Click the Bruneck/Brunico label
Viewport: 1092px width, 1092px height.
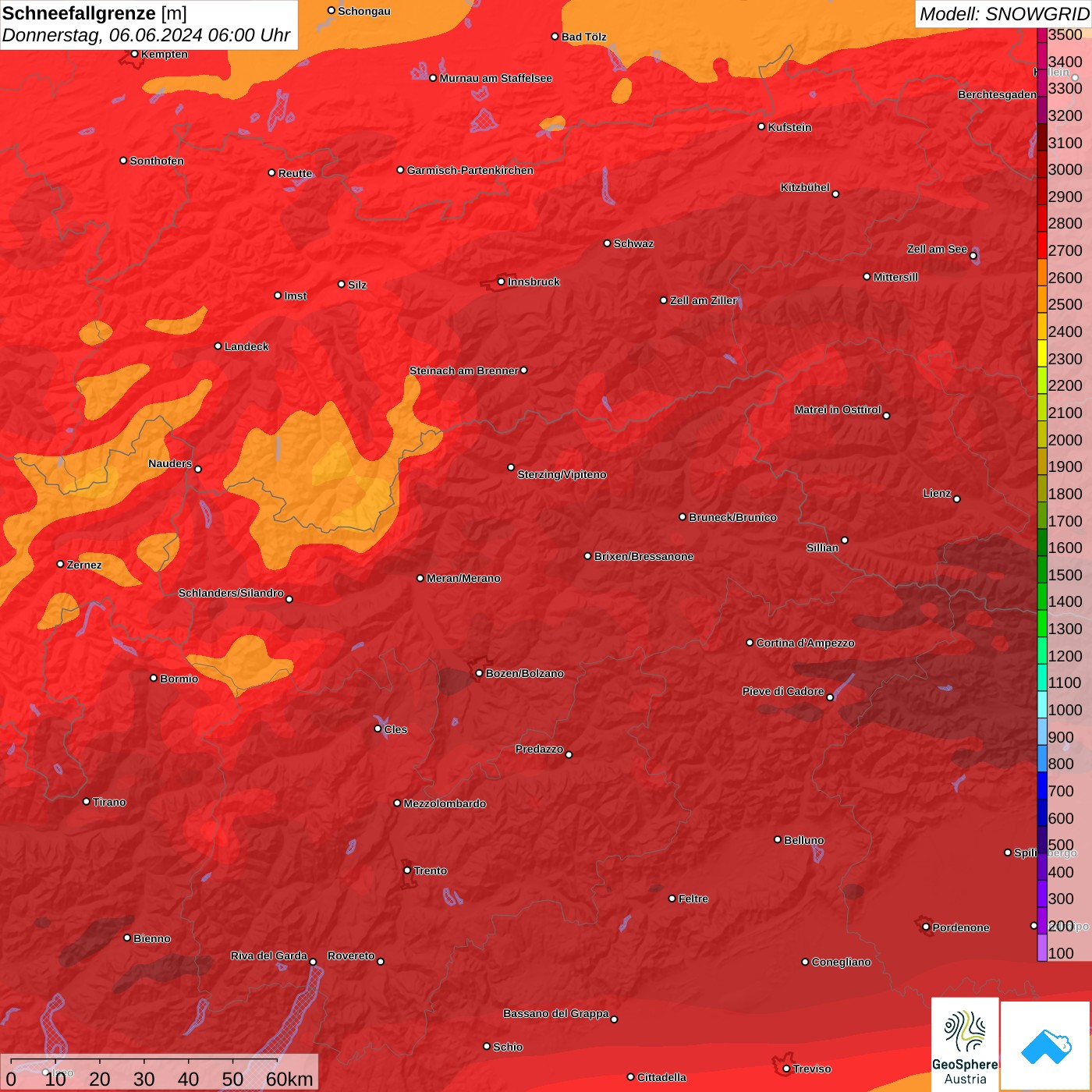tap(732, 517)
